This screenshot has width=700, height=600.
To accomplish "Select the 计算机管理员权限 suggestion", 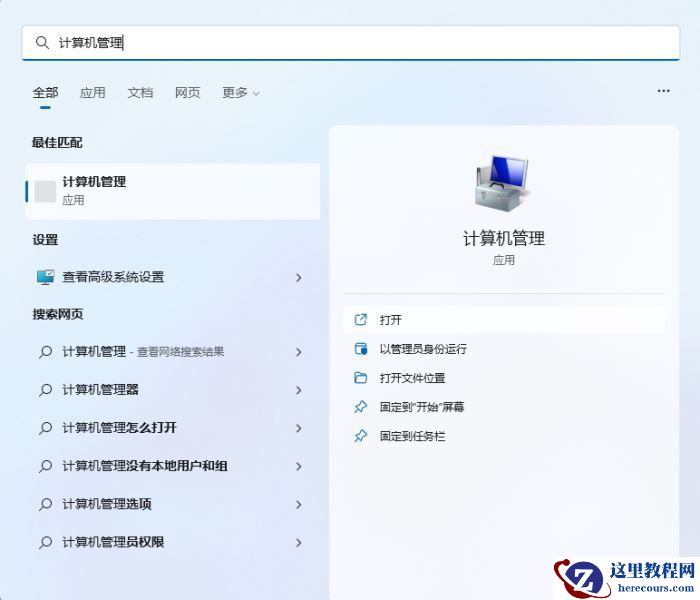I will (x=173, y=542).
